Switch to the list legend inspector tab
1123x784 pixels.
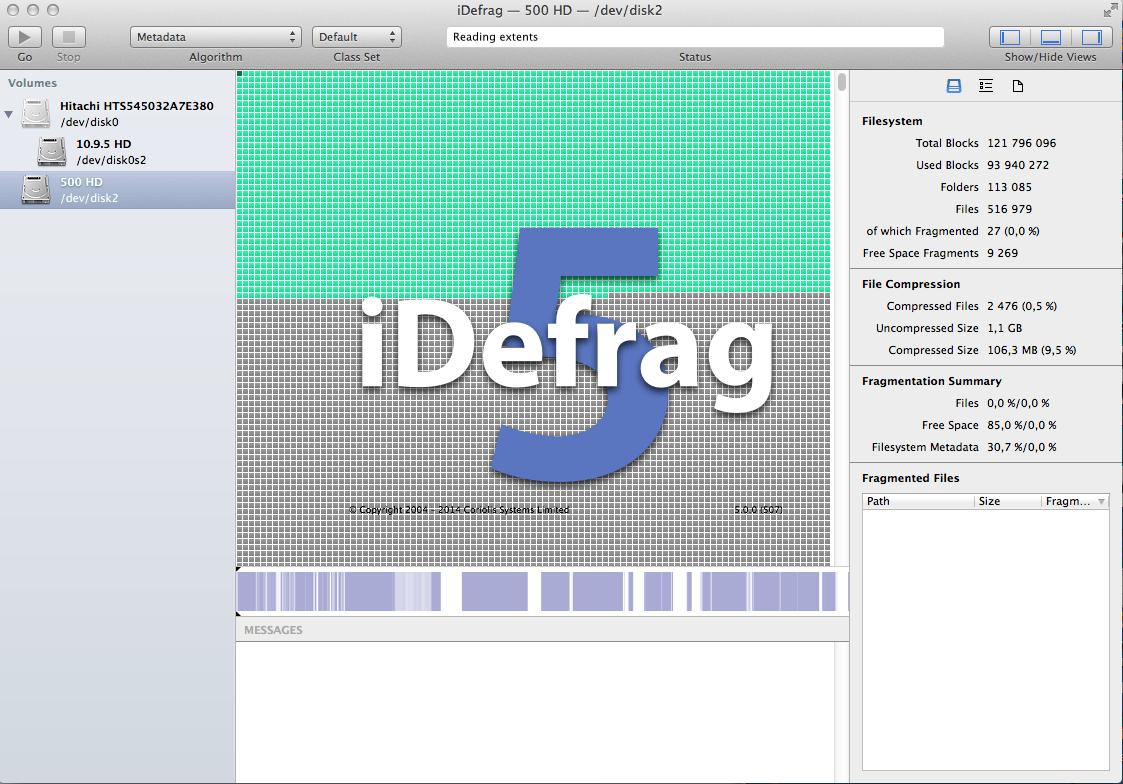(986, 87)
